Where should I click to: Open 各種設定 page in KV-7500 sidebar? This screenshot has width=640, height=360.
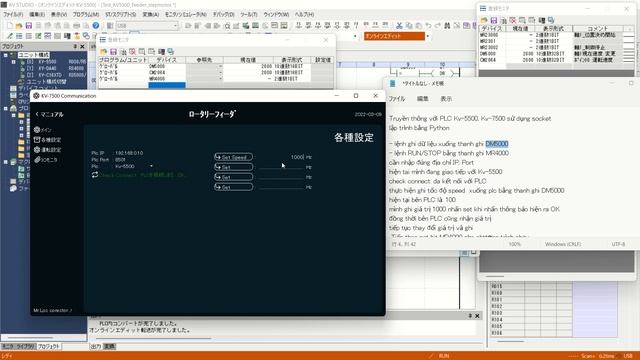(x=47, y=140)
